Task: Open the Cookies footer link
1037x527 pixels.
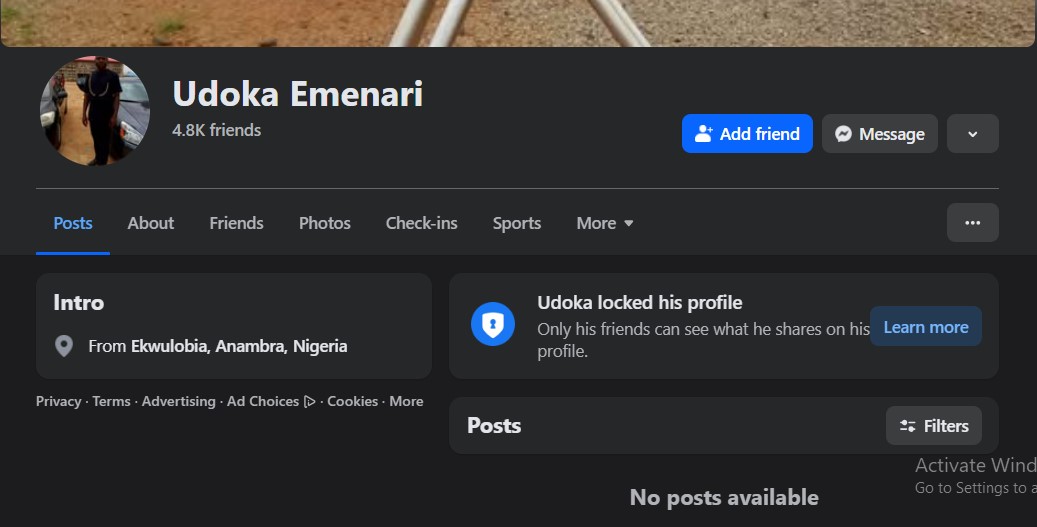Action: pos(352,401)
